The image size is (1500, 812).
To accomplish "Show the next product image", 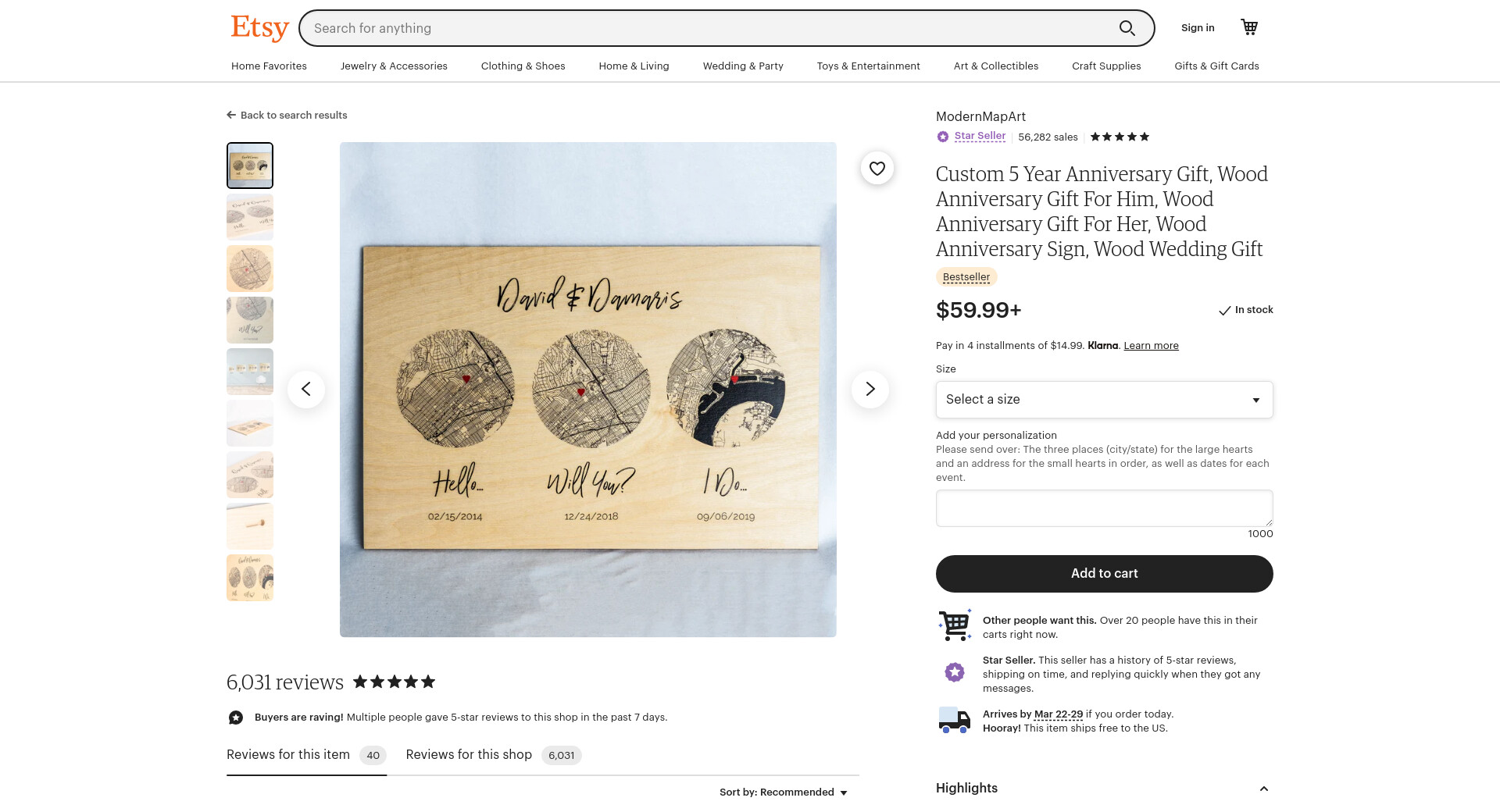I will point(870,389).
